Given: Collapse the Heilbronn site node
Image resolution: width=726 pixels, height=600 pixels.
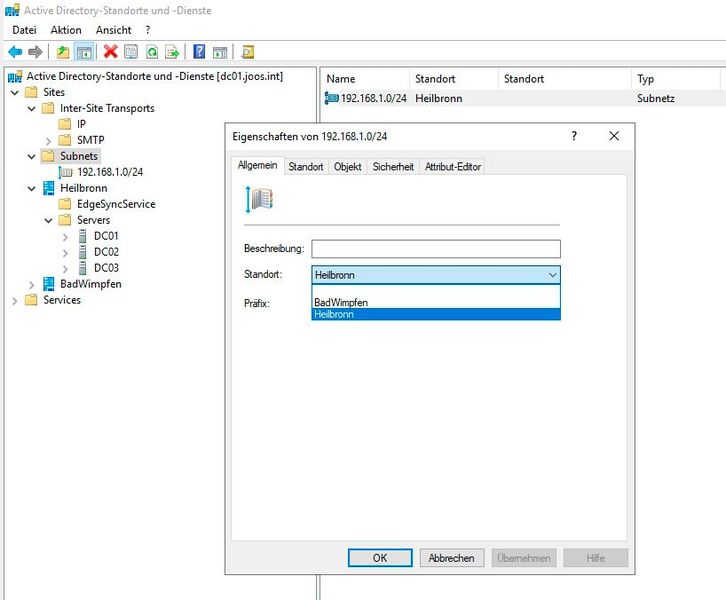Looking at the screenshot, I should coord(31,188).
